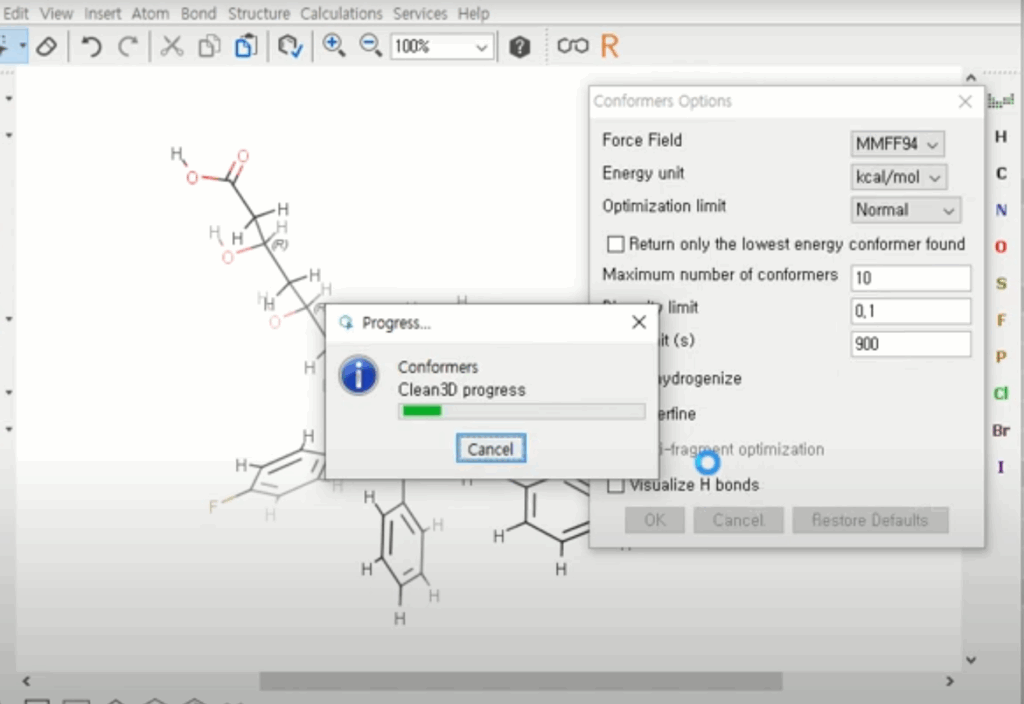Toggle Return only the lowest energy conformer
This screenshot has height=704, width=1024.
pos(615,244)
